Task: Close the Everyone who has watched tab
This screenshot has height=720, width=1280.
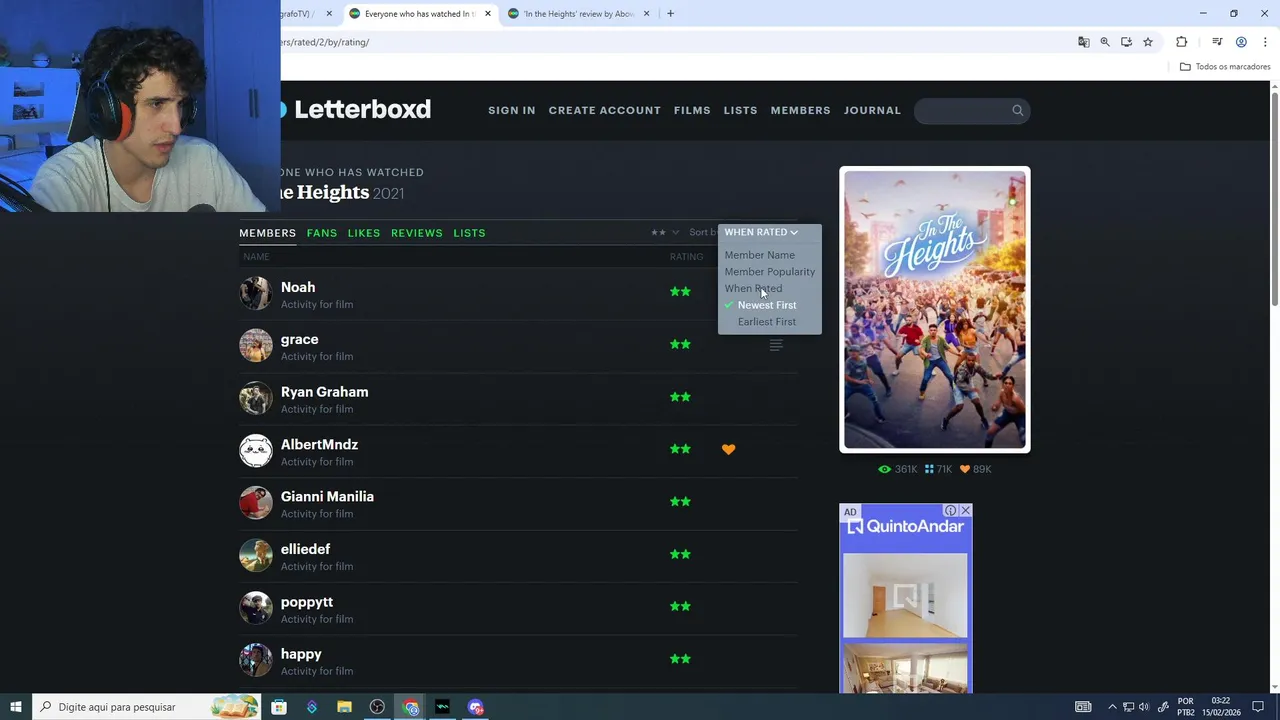Action: [488, 14]
